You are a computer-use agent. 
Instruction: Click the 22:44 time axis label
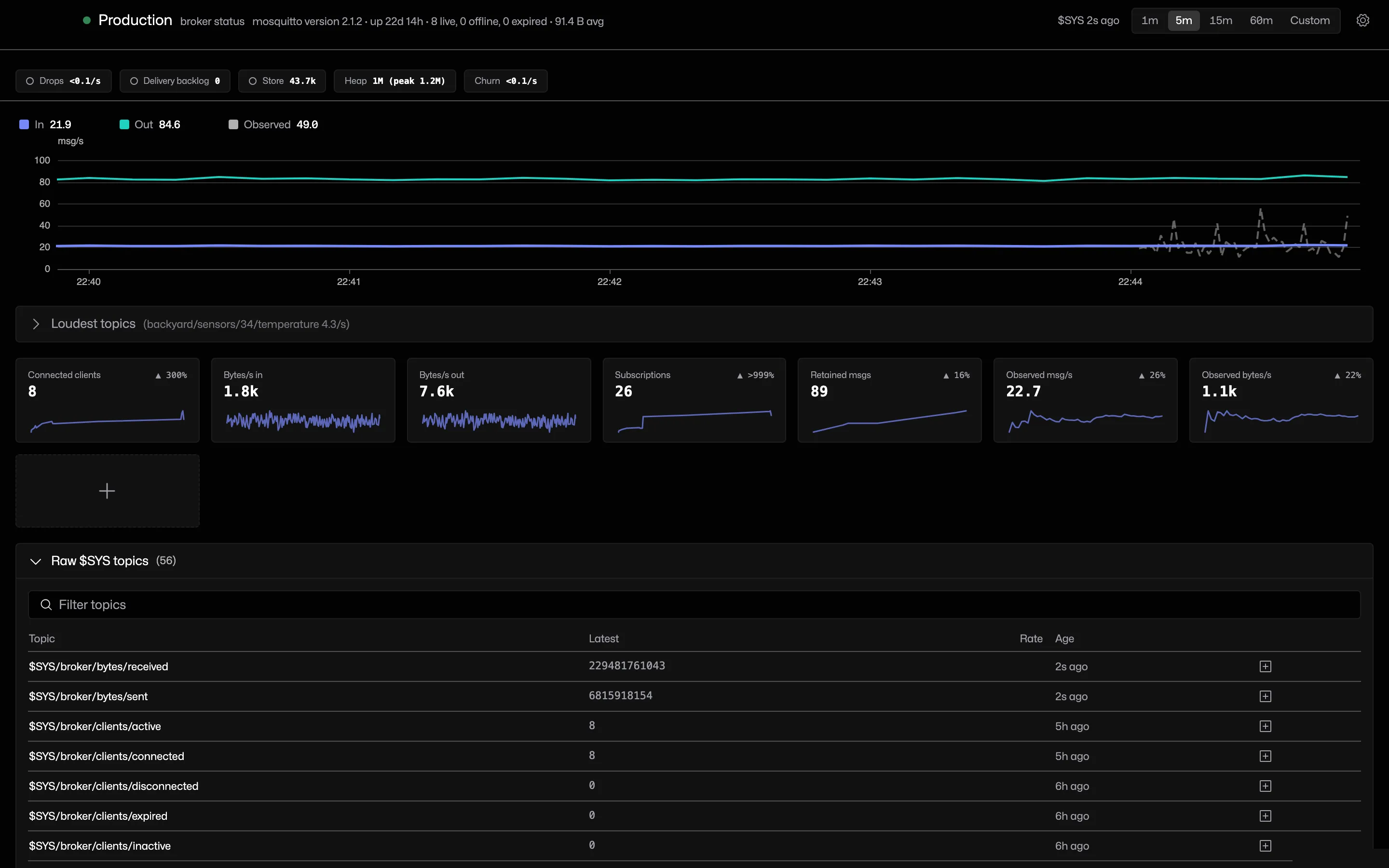click(1130, 282)
